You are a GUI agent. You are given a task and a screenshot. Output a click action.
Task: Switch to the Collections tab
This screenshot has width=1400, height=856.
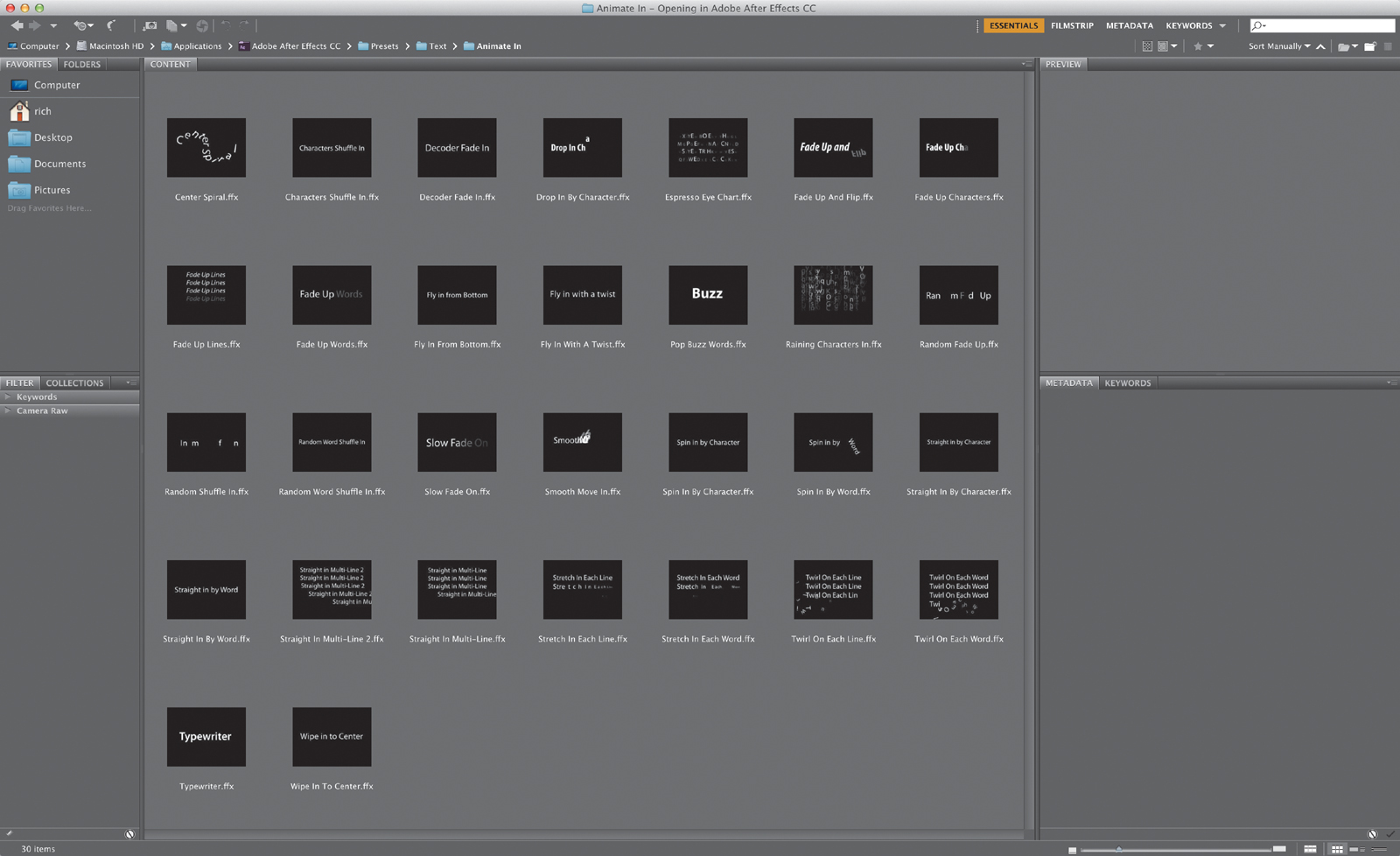(x=74, y=382)
